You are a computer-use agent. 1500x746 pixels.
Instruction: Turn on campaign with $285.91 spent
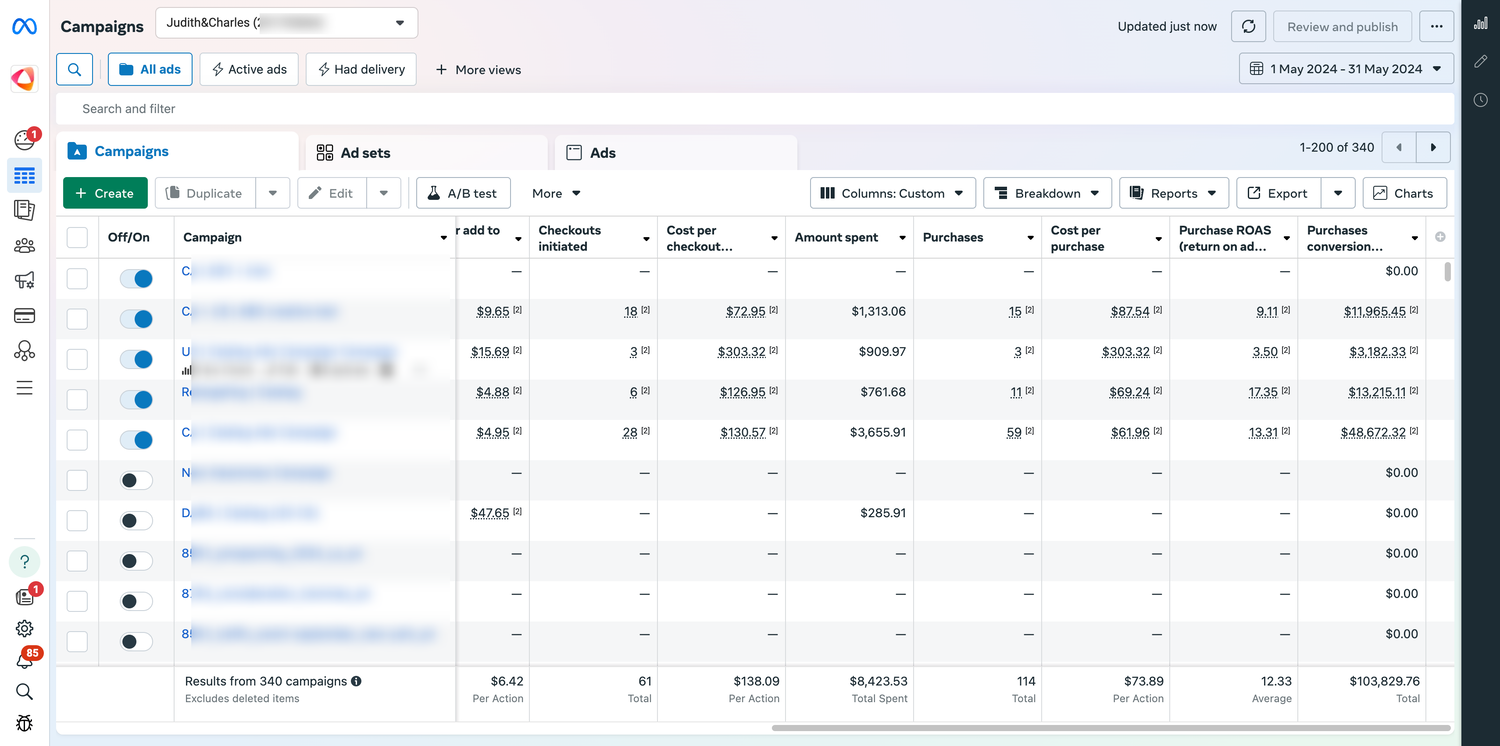pos(136,520)
